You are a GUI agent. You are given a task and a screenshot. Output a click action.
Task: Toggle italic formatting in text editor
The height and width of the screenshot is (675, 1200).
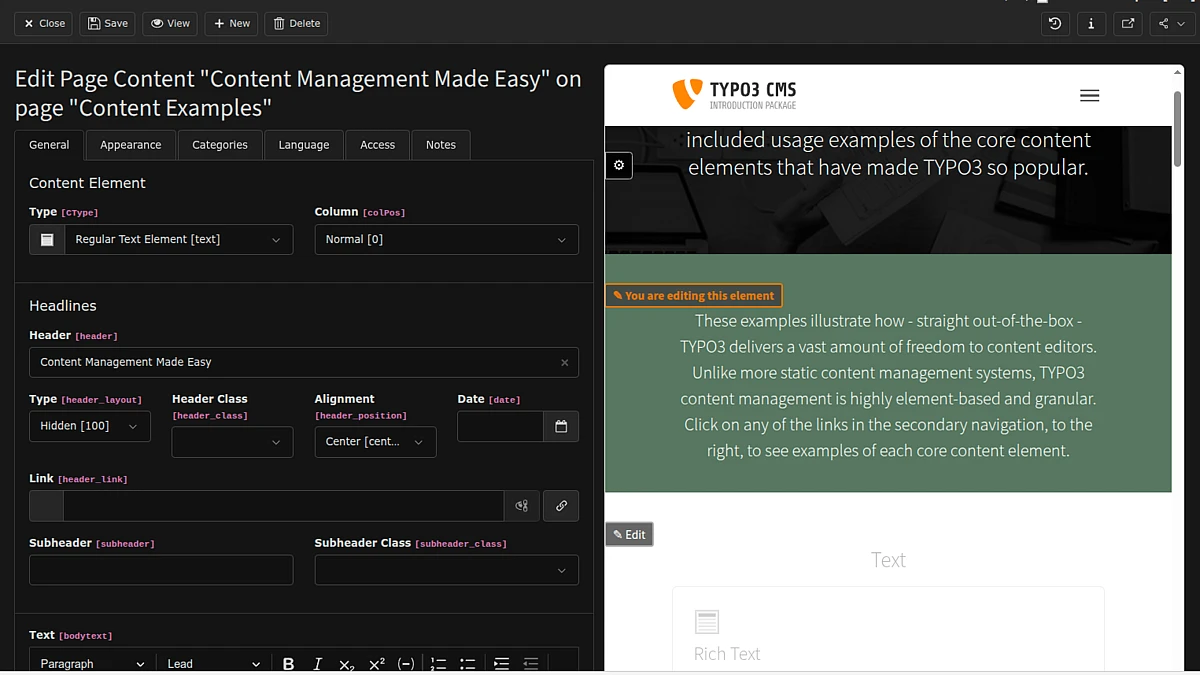[318, 664]
